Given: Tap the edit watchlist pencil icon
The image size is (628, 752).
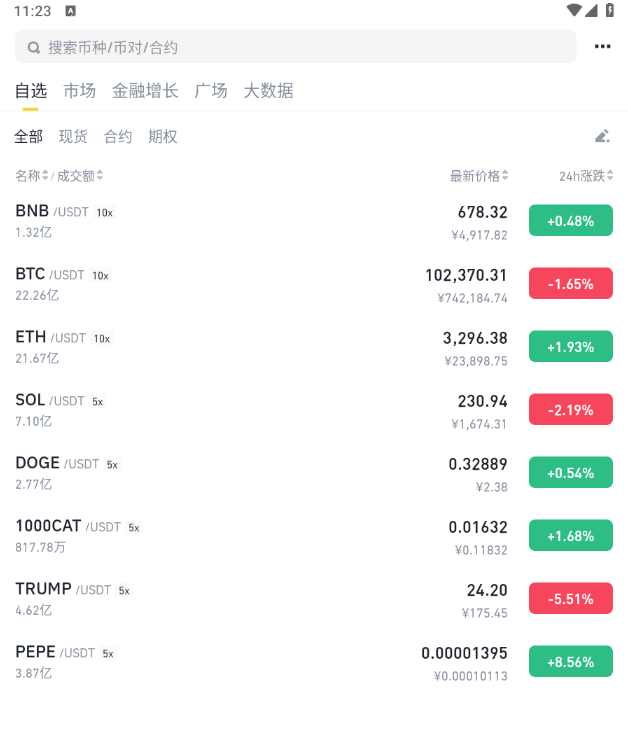Looking at the screenshot, I should pos(602,136).
